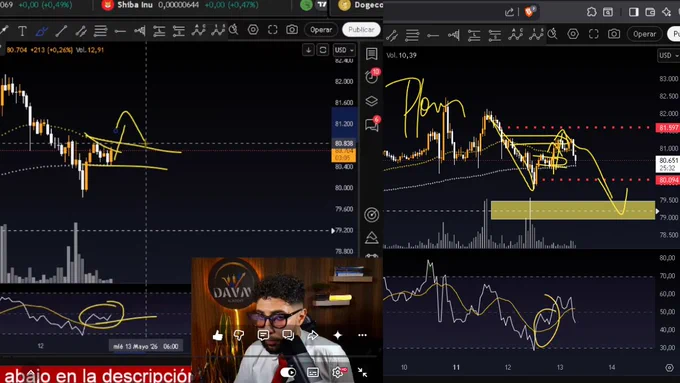Screen dimensions: 680x383
Task: Click the 80.094 red price label
Action: point(667,180)
